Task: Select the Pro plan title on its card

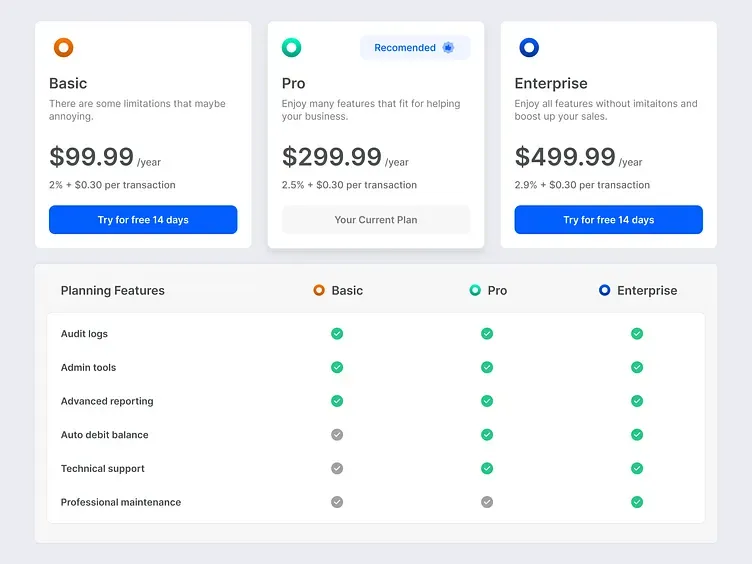Action: 294,83
